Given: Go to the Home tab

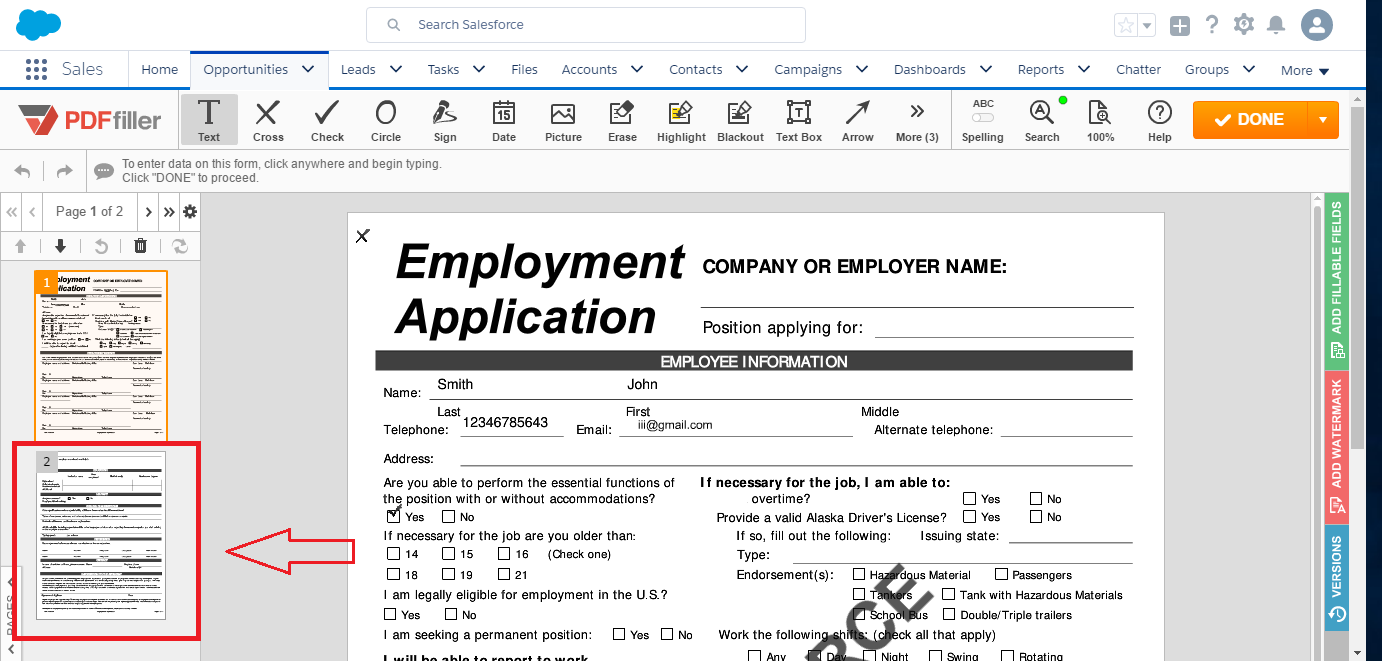Looking at the screenshot, I should (x=160, y=69).
